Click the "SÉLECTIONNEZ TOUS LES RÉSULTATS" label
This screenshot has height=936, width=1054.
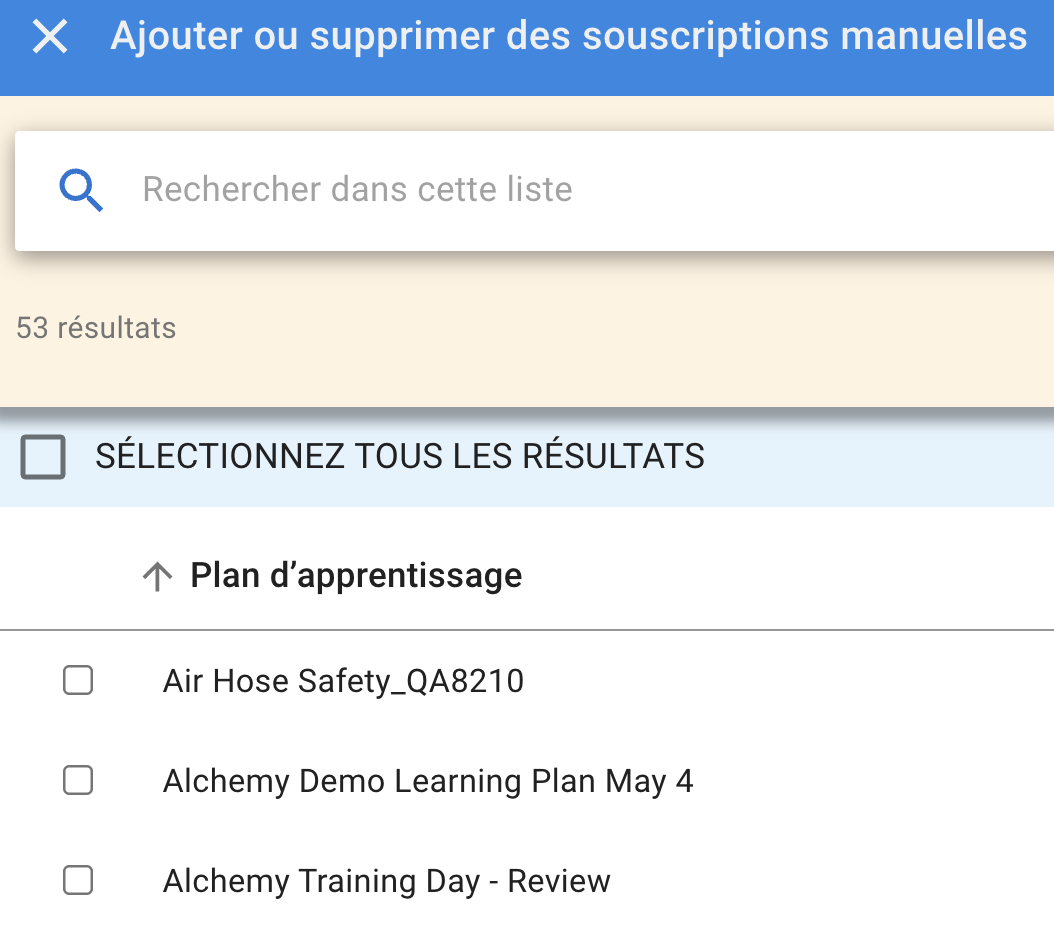[x=400, y=457]
